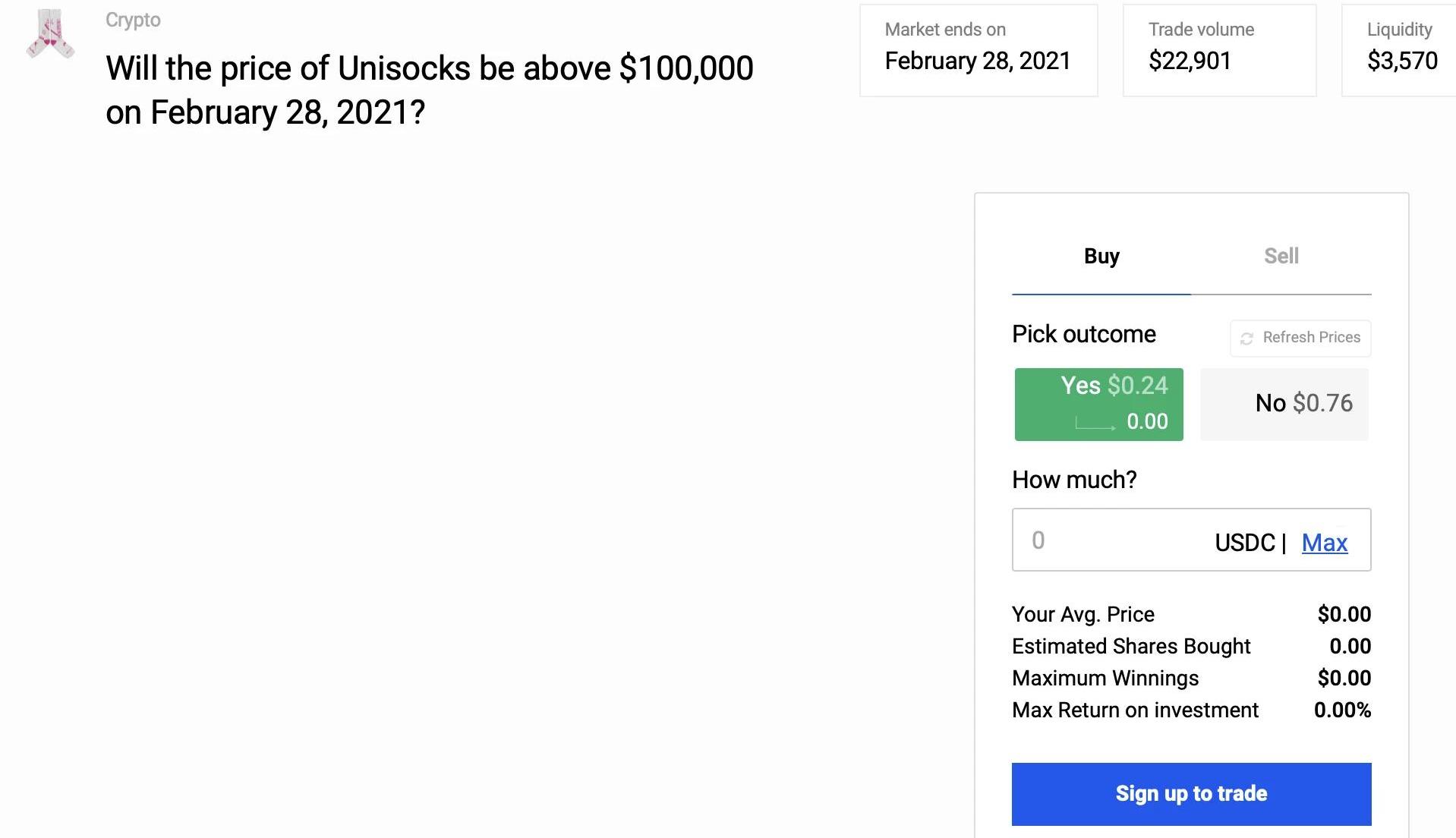Screen dimensions: 1456x838
Task: Click the Market ends on card
Action: 978,50
